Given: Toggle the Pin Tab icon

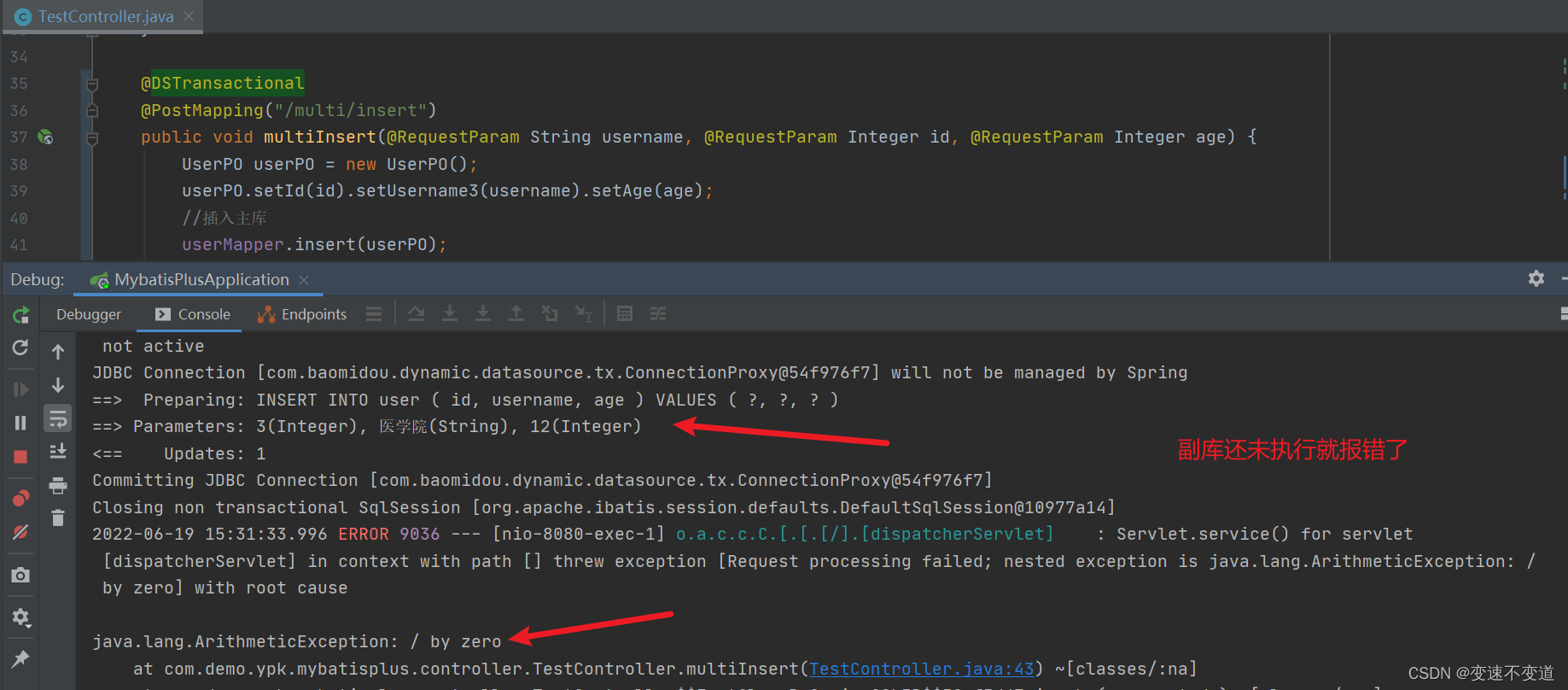Looking at the screenshot, I should [x=20, y=658].
